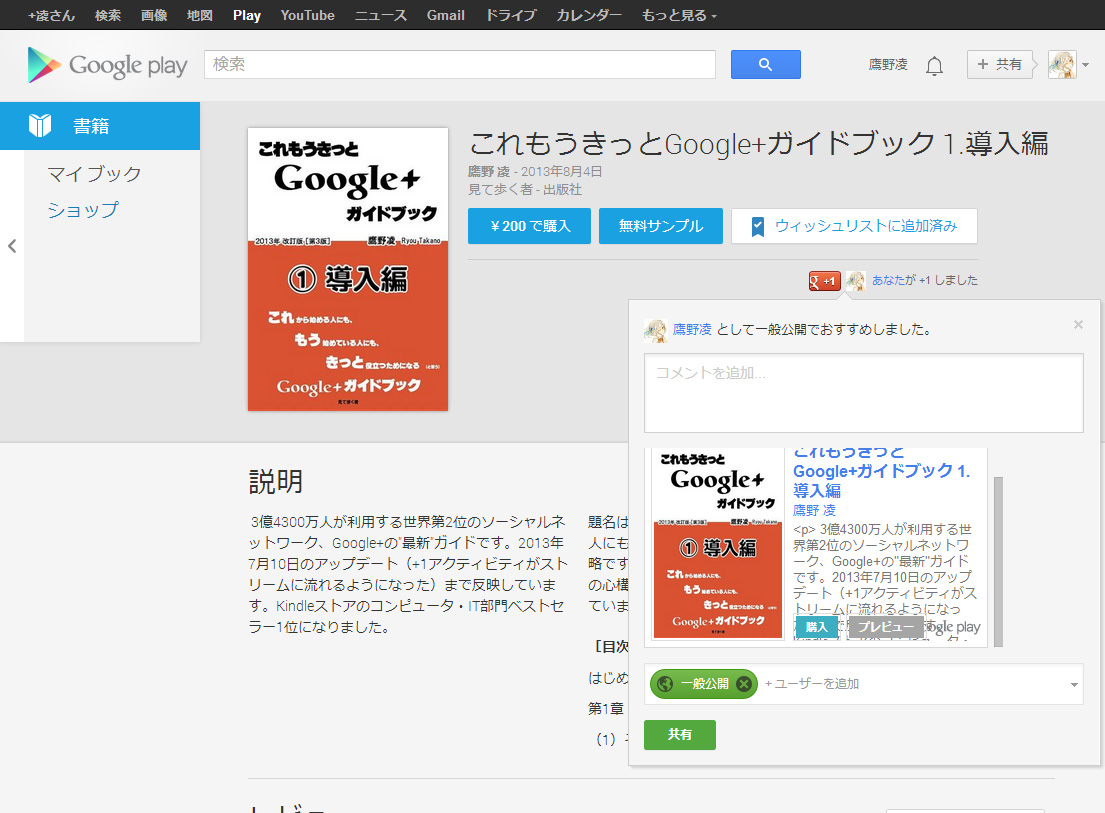The width and height of the screenshot is (1105, 813).
Task: Open Gmail in the top bar
Action: coord(445,15)
